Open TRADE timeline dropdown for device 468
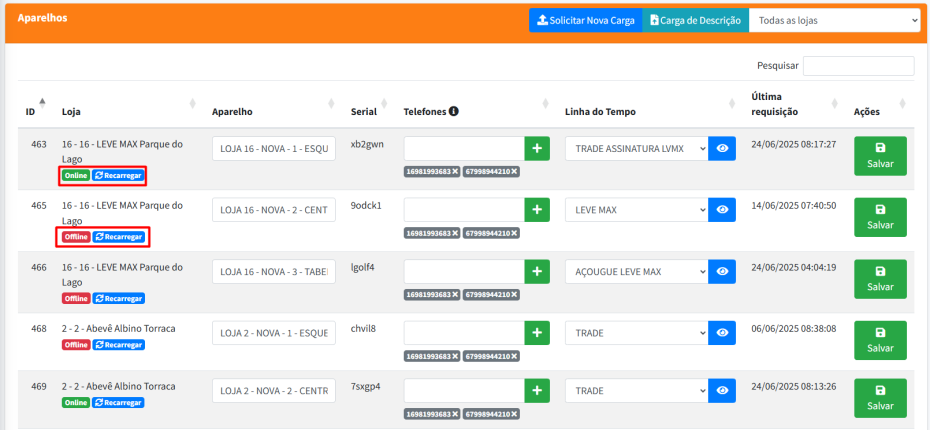Viewport: 930px width, 430px height. tap(636, 334)
